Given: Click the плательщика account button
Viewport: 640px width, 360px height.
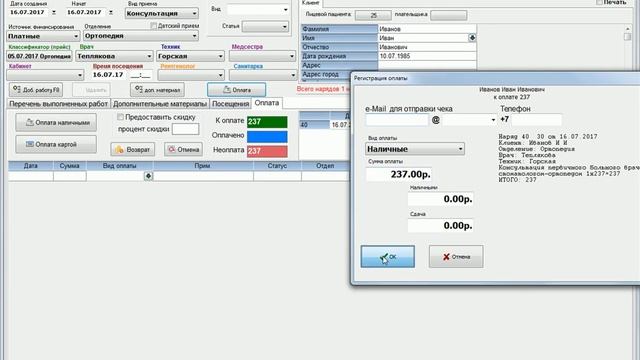Looking at the screenshot, I should pyautogui.click(x=449, y=15).
